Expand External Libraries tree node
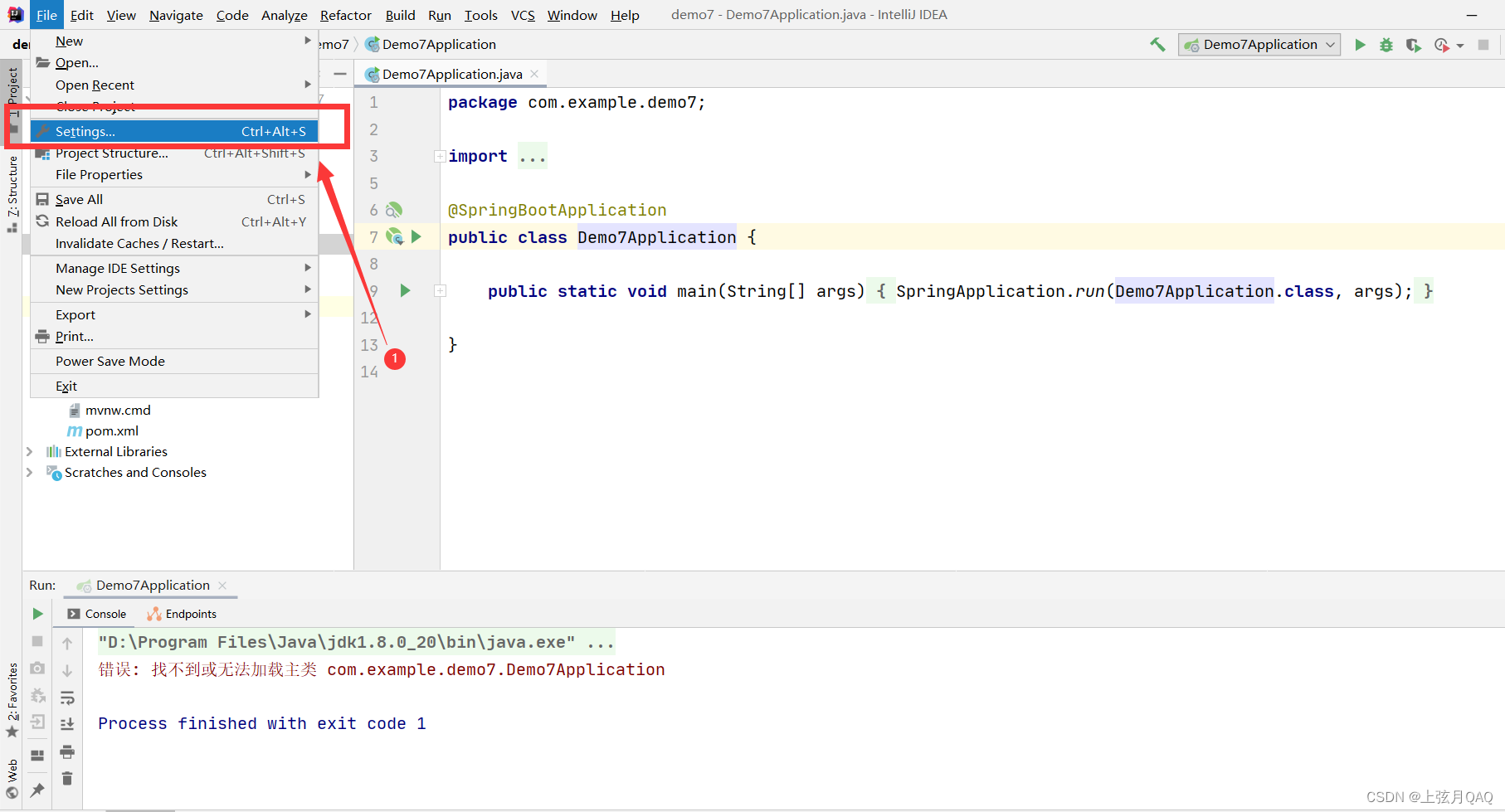 click(30, 451)
